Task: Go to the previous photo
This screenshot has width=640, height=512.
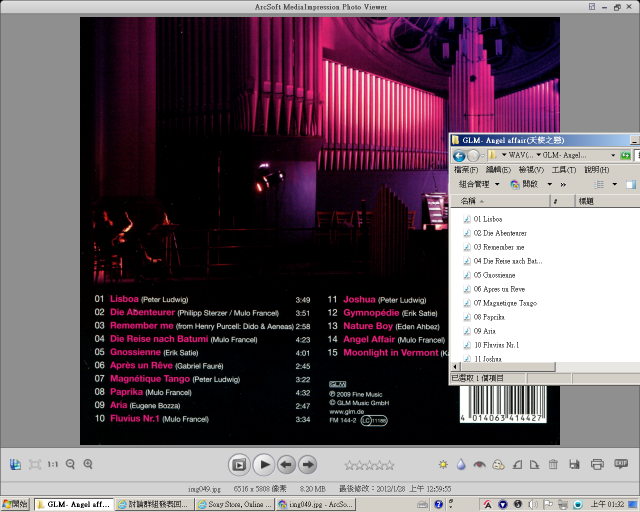Action: pos(287,465)
